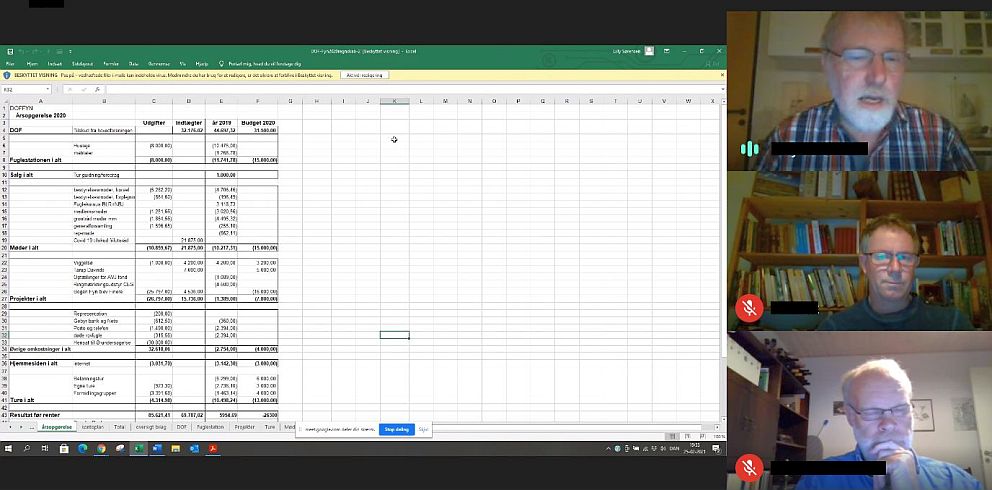The width and height of the screenshot is (992, 490).
Task: Switch to Page Break Preview icon
Action: (x=702, y=436)
